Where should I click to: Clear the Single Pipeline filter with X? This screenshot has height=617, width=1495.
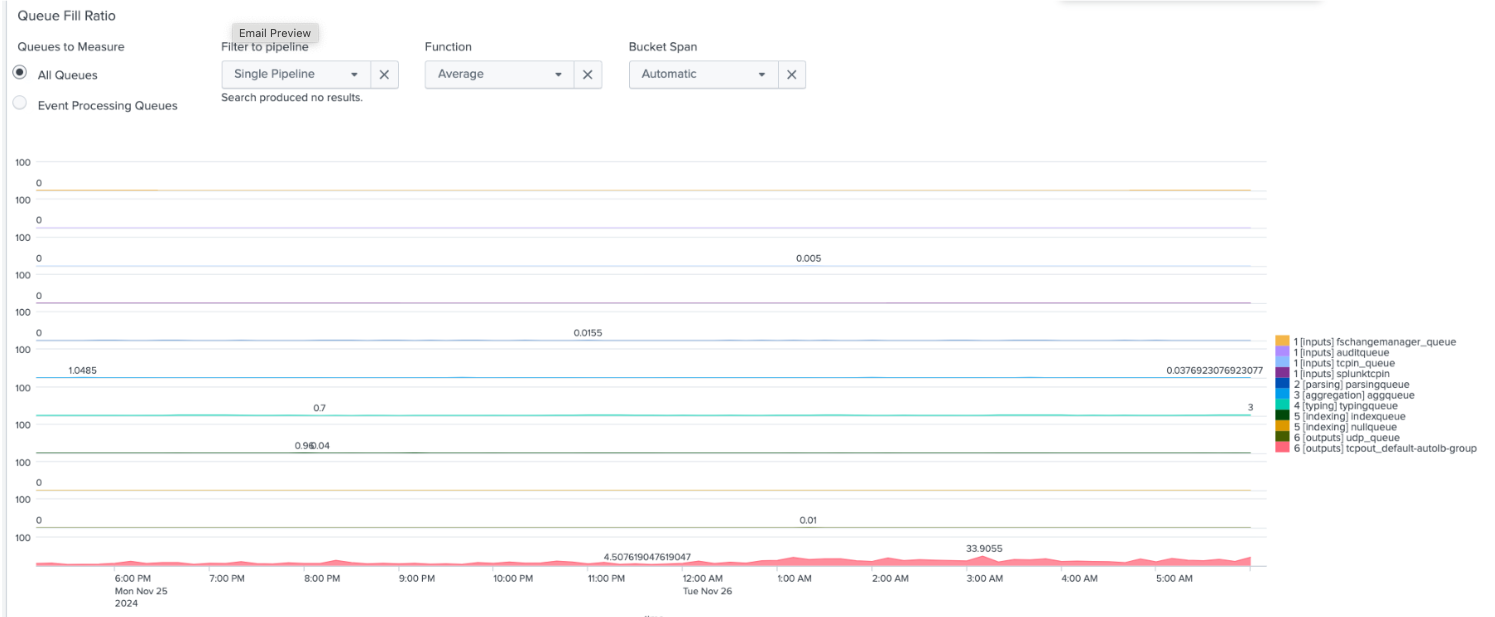point(384,74)
